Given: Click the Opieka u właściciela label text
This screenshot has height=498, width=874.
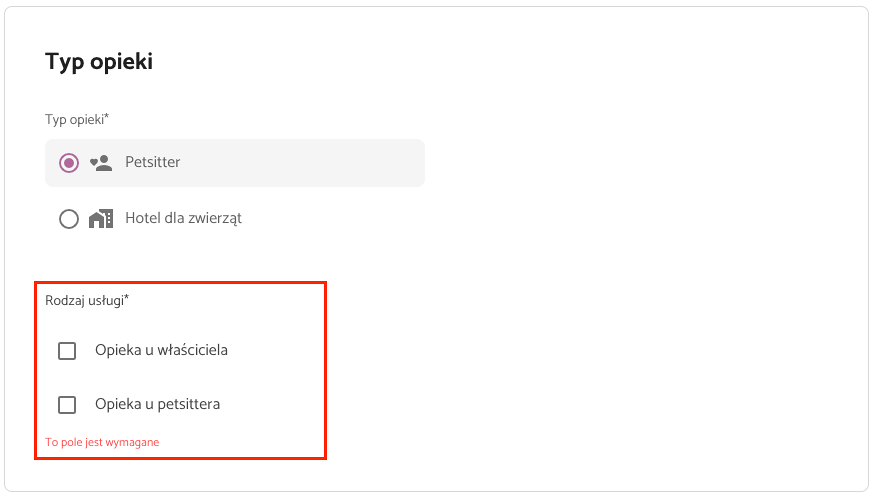Looking at the screenshot, I should 161,350.
